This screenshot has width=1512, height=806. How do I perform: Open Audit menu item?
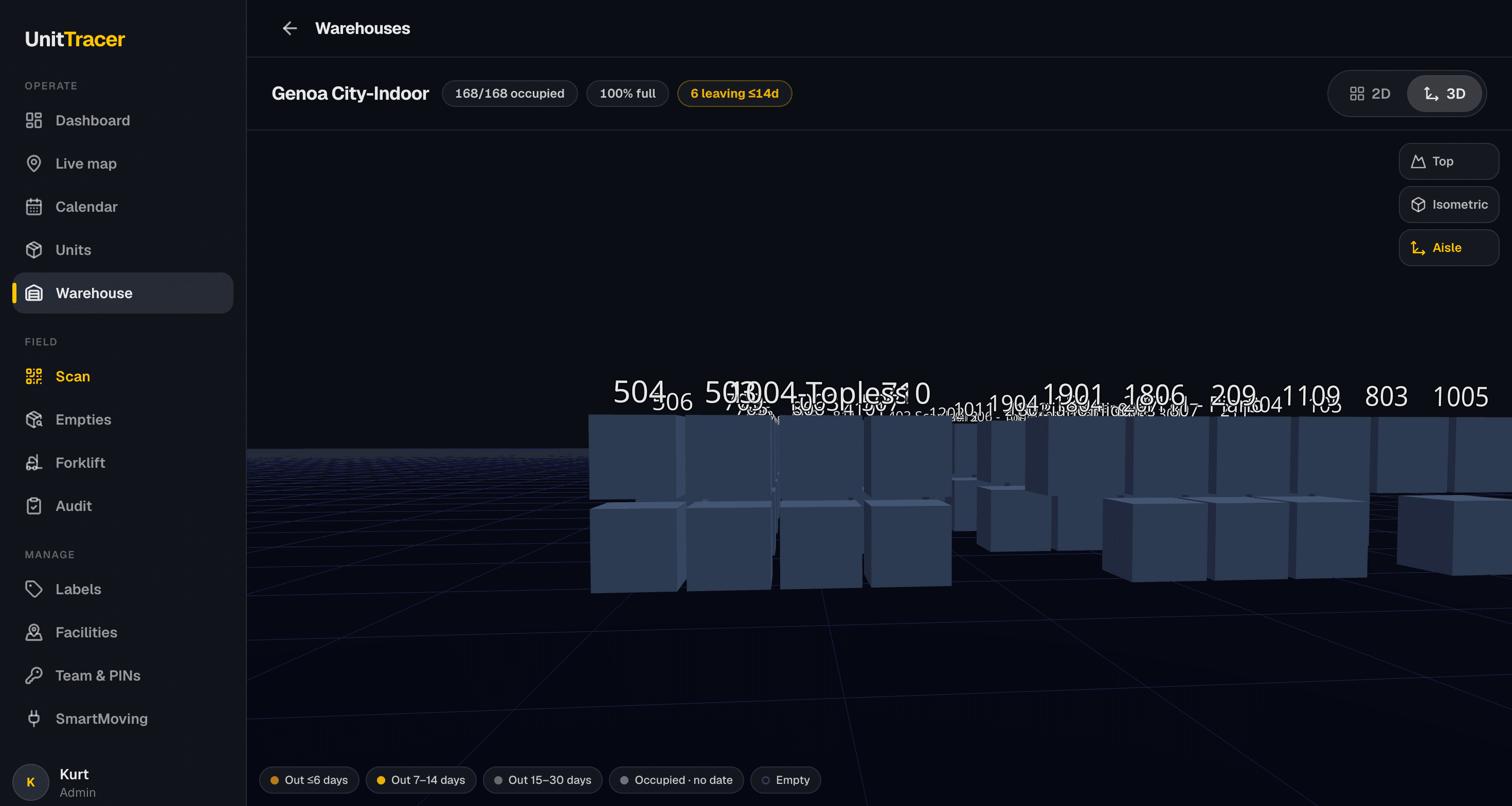123,506
